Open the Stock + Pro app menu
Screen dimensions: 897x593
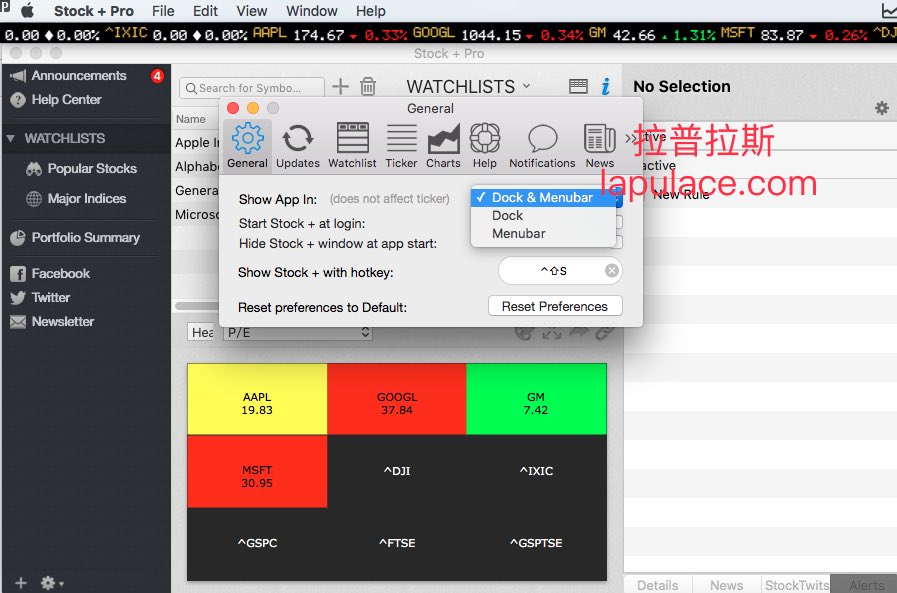(94, 11)
